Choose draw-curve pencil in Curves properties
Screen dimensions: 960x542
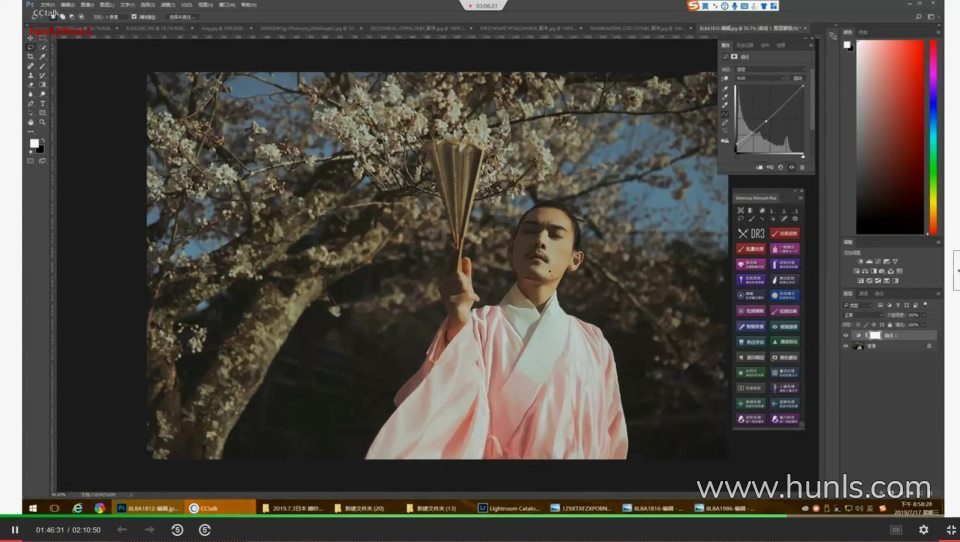[725, 122]
